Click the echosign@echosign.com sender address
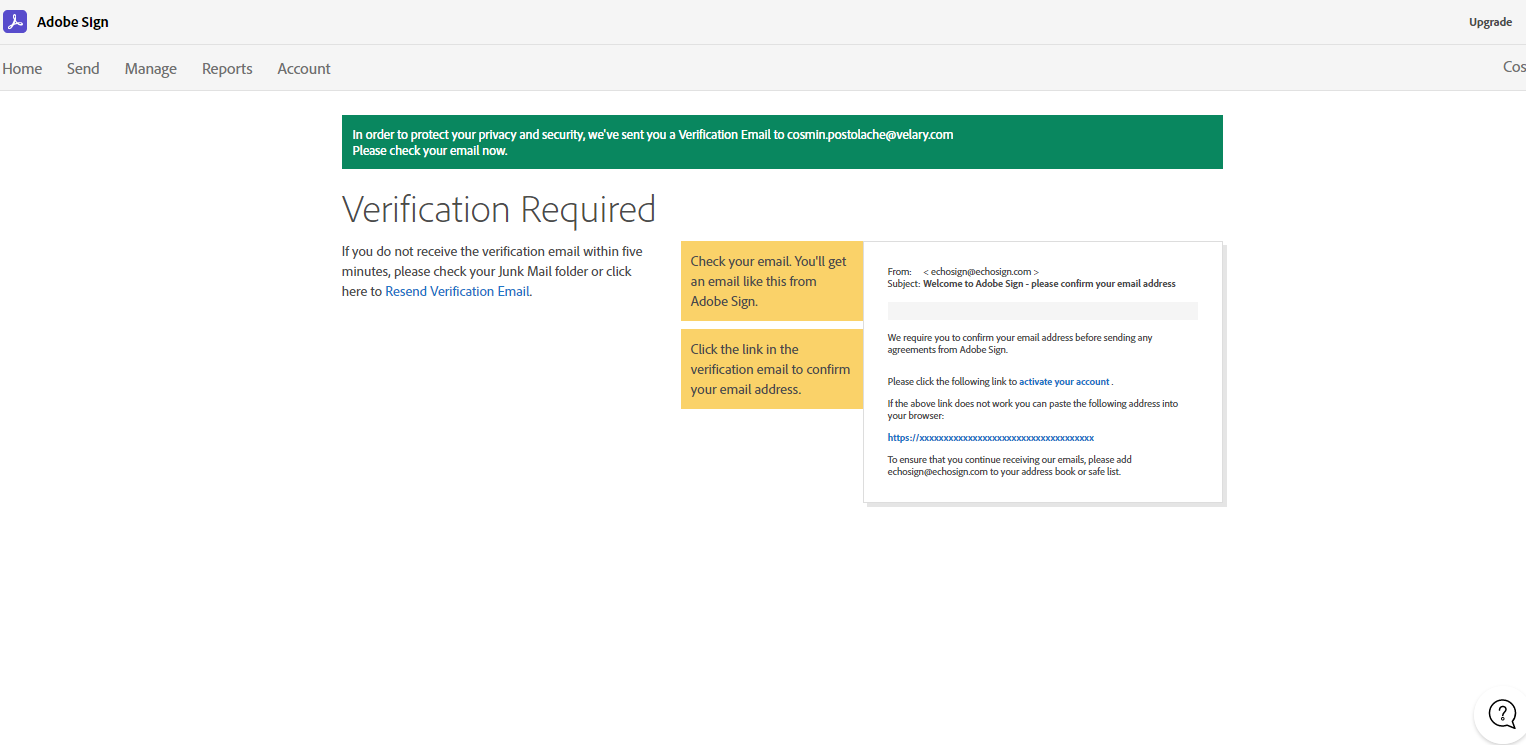The width and height of the screenshot is (1526, 745). (x=980, y=271)
